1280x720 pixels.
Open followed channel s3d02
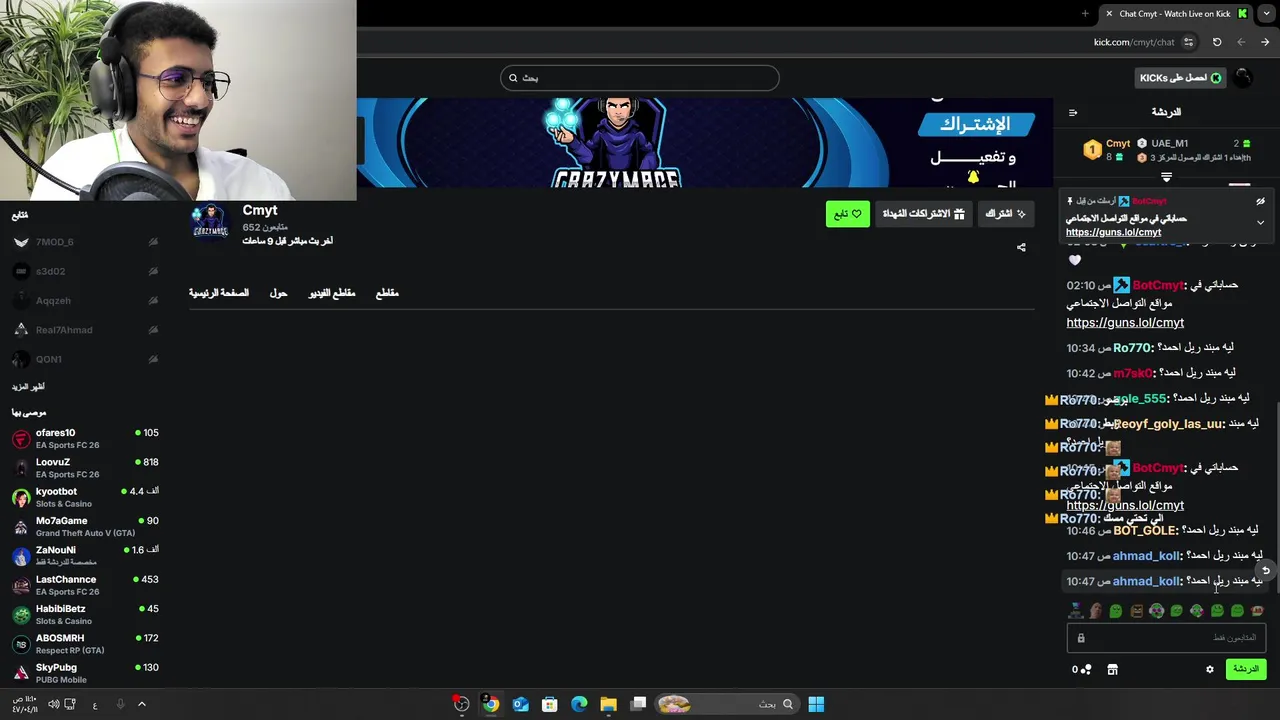tap(85, 271)
